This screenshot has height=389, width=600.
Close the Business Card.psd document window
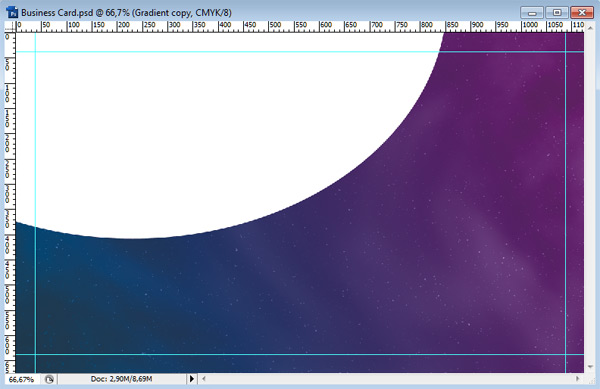pos(582,13)
